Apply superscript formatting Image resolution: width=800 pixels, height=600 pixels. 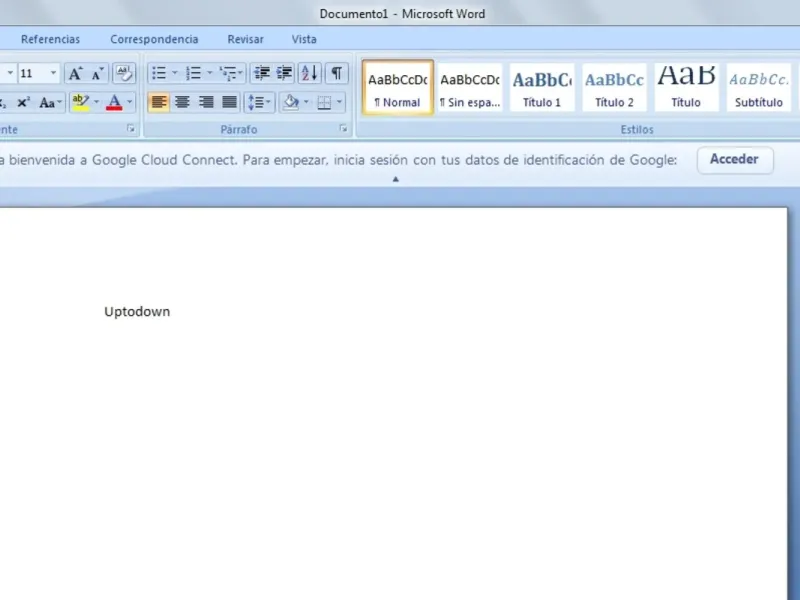tap(23, 103)
